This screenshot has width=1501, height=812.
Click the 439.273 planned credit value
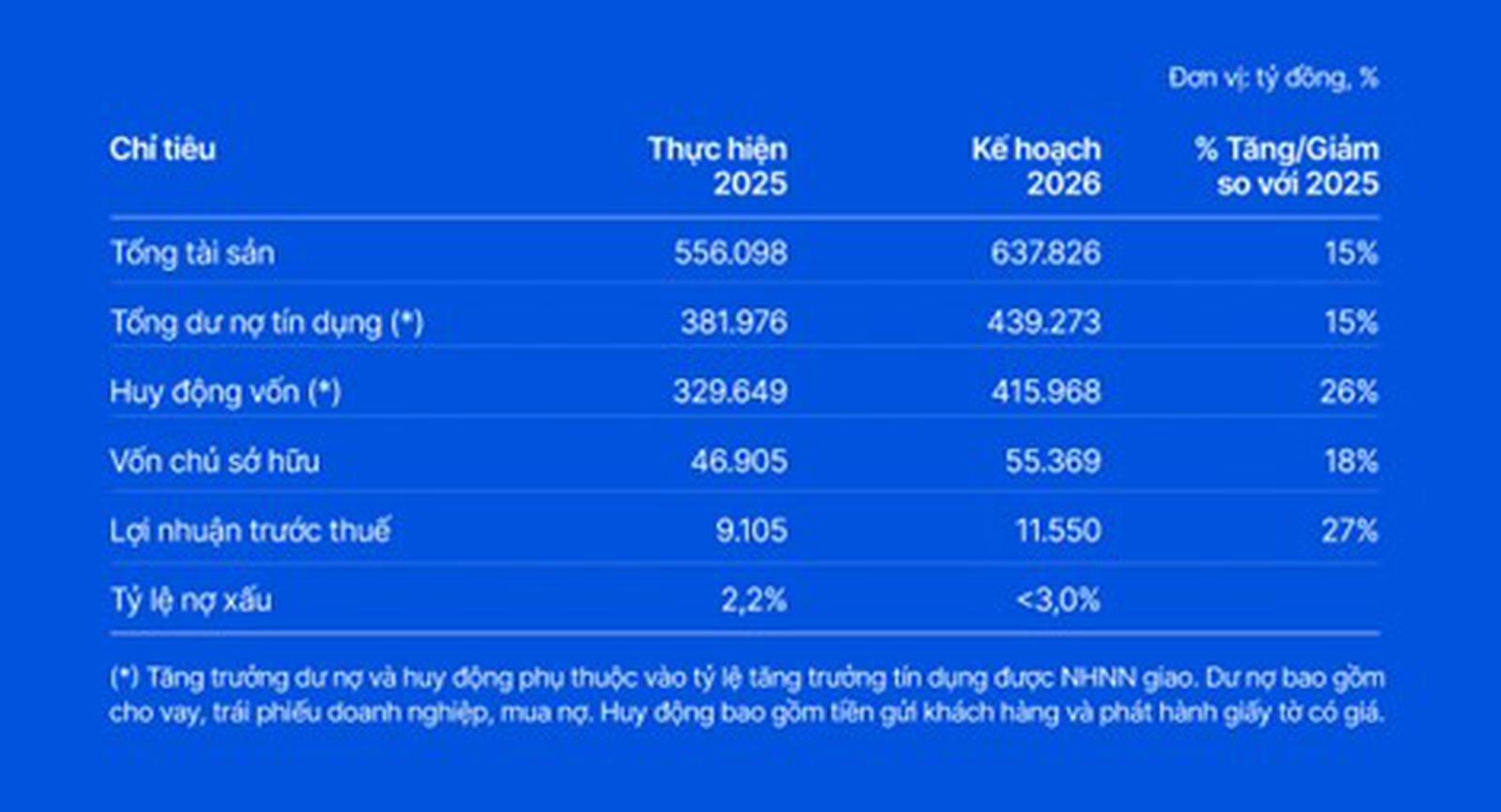(x=1043, y=323)
